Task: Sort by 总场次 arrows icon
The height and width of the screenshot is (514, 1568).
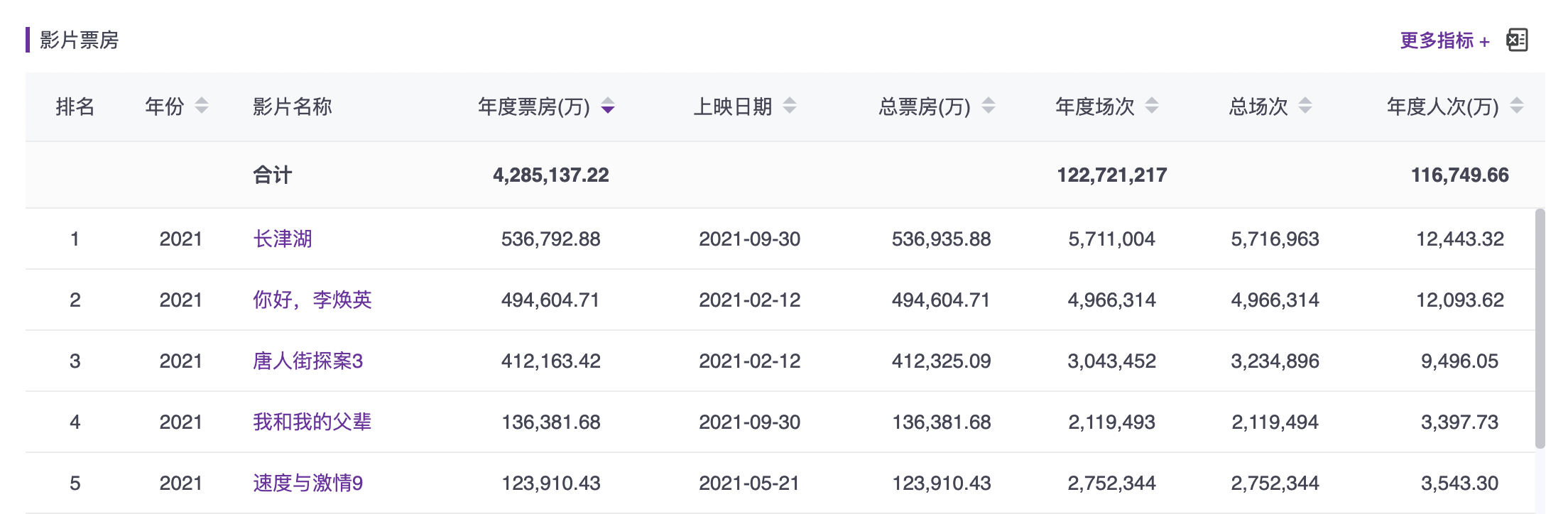Action: (1305, 106)
